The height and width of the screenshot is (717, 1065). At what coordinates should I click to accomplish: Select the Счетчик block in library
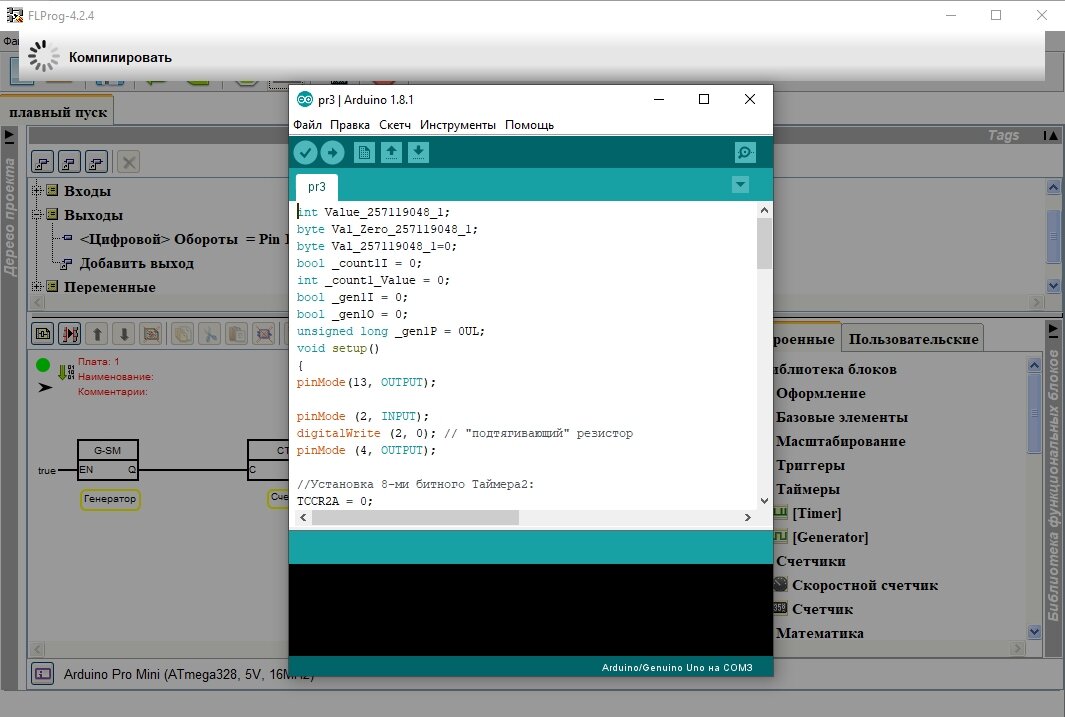tap(822, 609)
